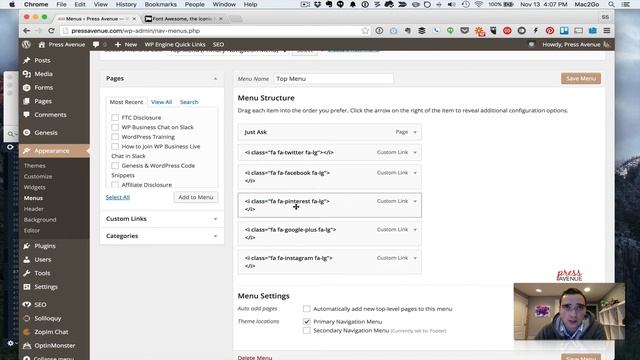Click the Tools wrench icon

[x=27, y=273]
